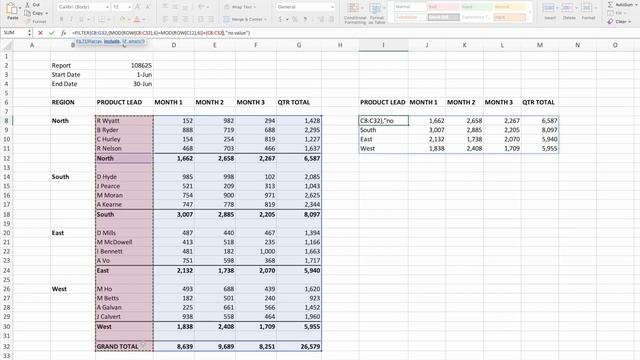
Task: Apply percent style format
Action: tap(295, 19)
